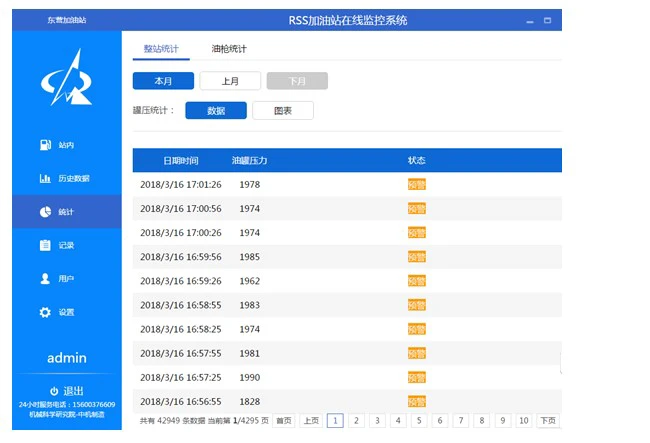Click the pressure value 1962
Image resolution: width=650 pixels, height=443 pixels.
pos(250,281)
